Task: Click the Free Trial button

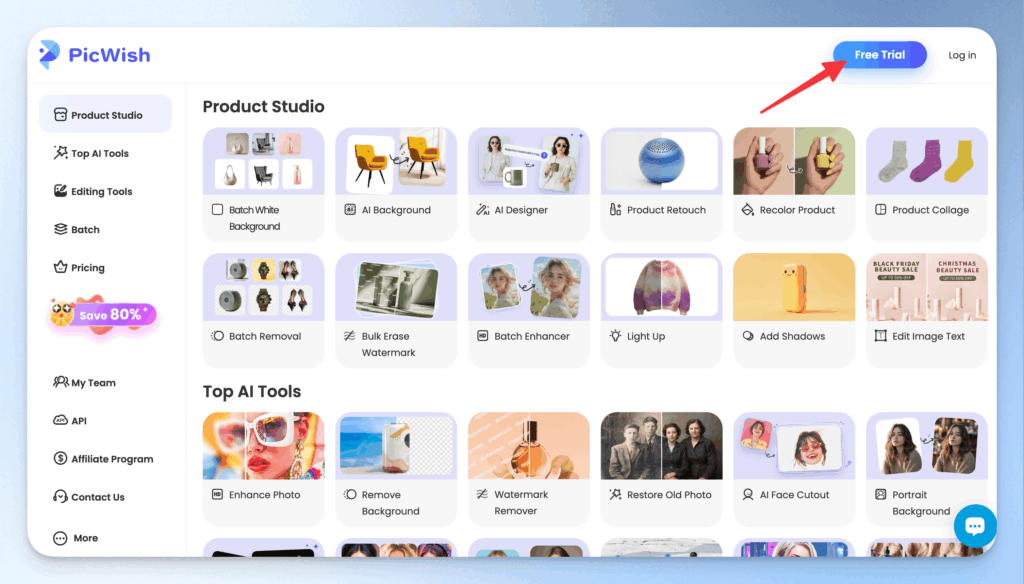Action: (x=879, y=55)
